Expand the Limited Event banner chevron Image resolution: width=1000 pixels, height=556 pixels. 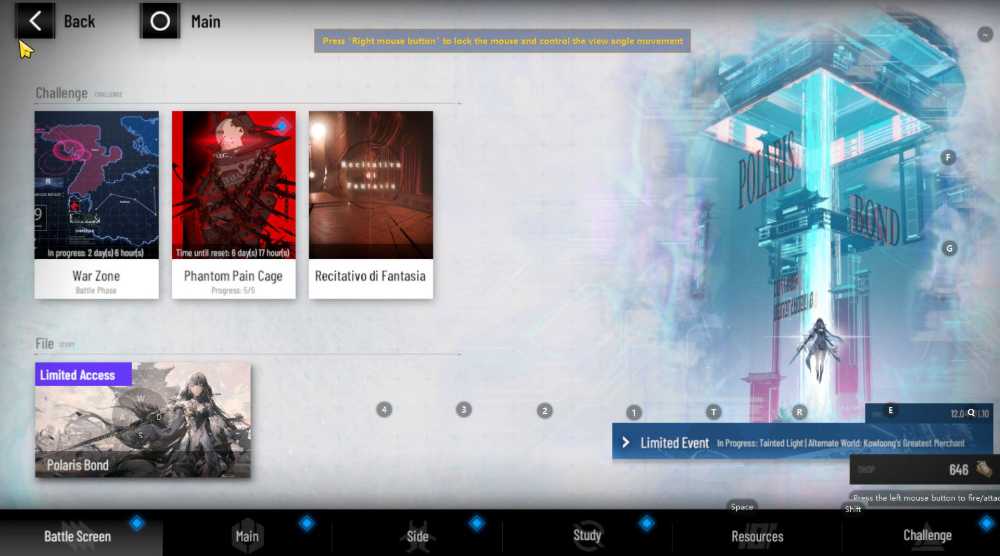(626, 442)
